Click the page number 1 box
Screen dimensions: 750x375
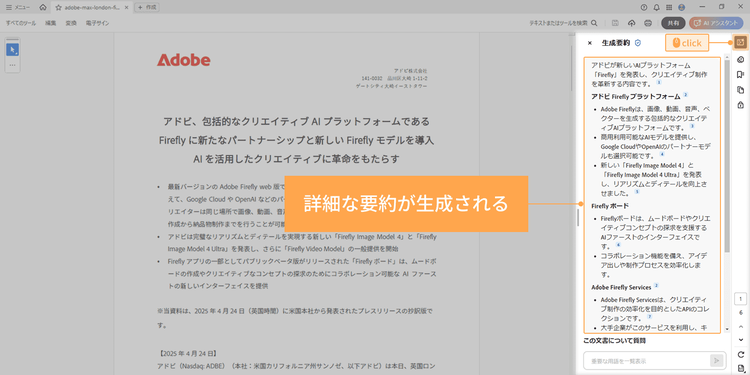[740, 299]
